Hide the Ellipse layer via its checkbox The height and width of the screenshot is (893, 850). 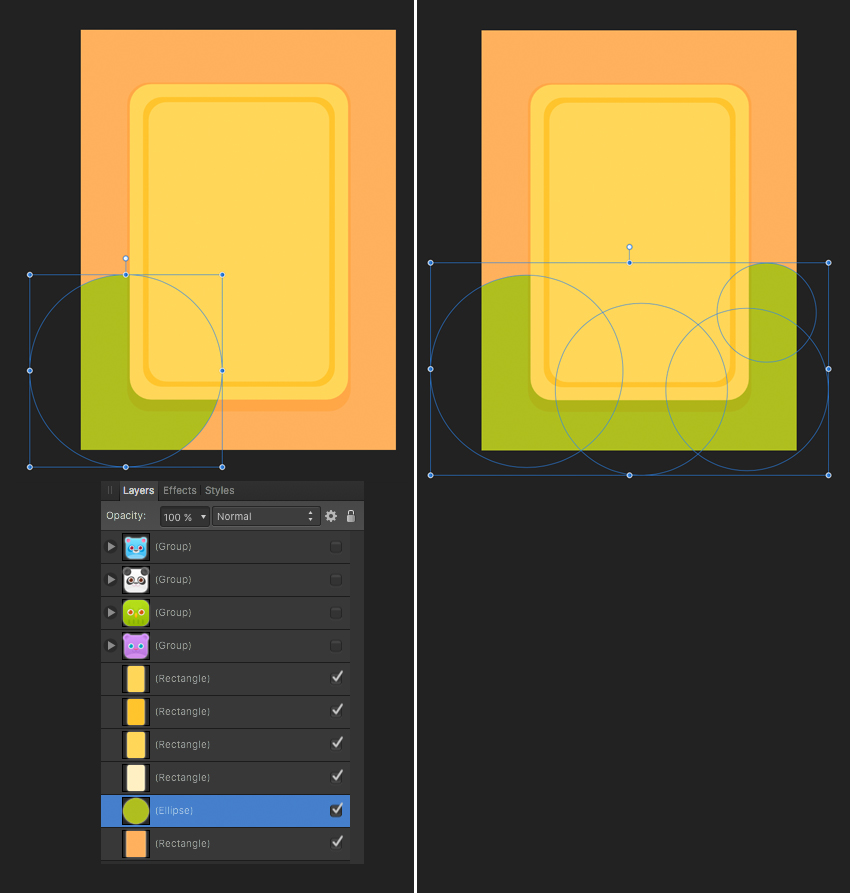click(337, 810)
